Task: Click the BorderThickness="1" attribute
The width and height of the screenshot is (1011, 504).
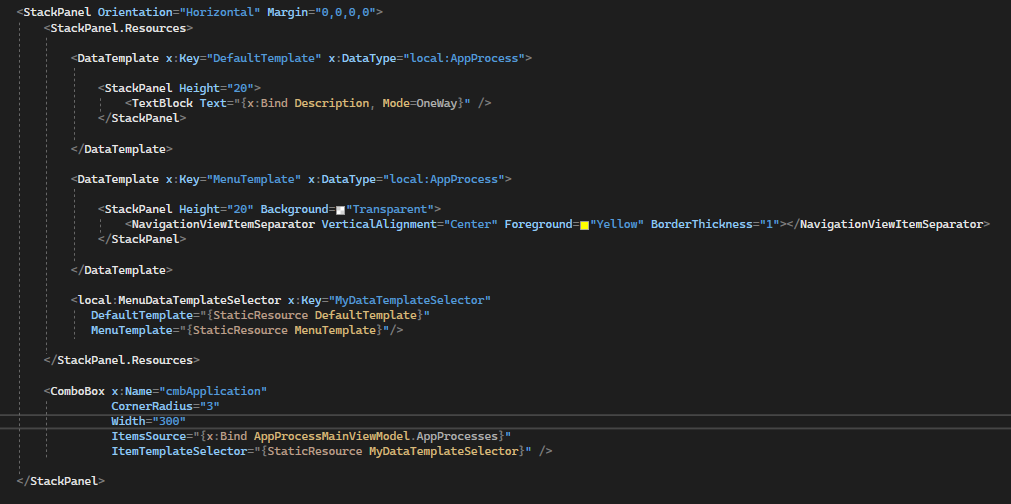Action: click(x=715, y=224)
